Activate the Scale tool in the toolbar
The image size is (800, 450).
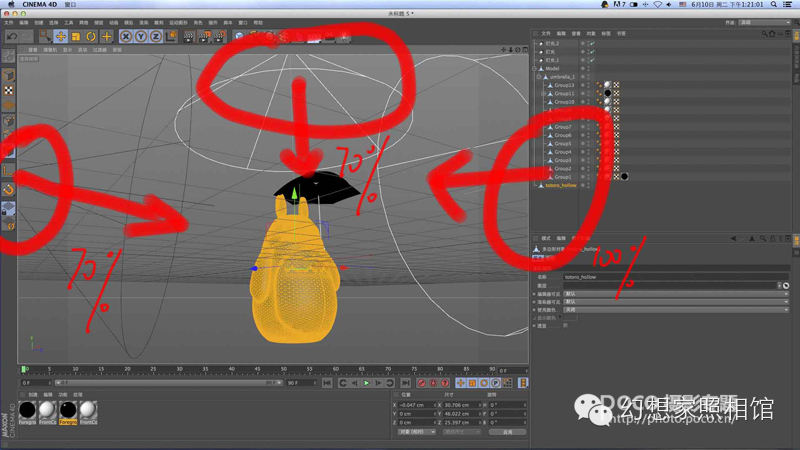tap(76, 36)
